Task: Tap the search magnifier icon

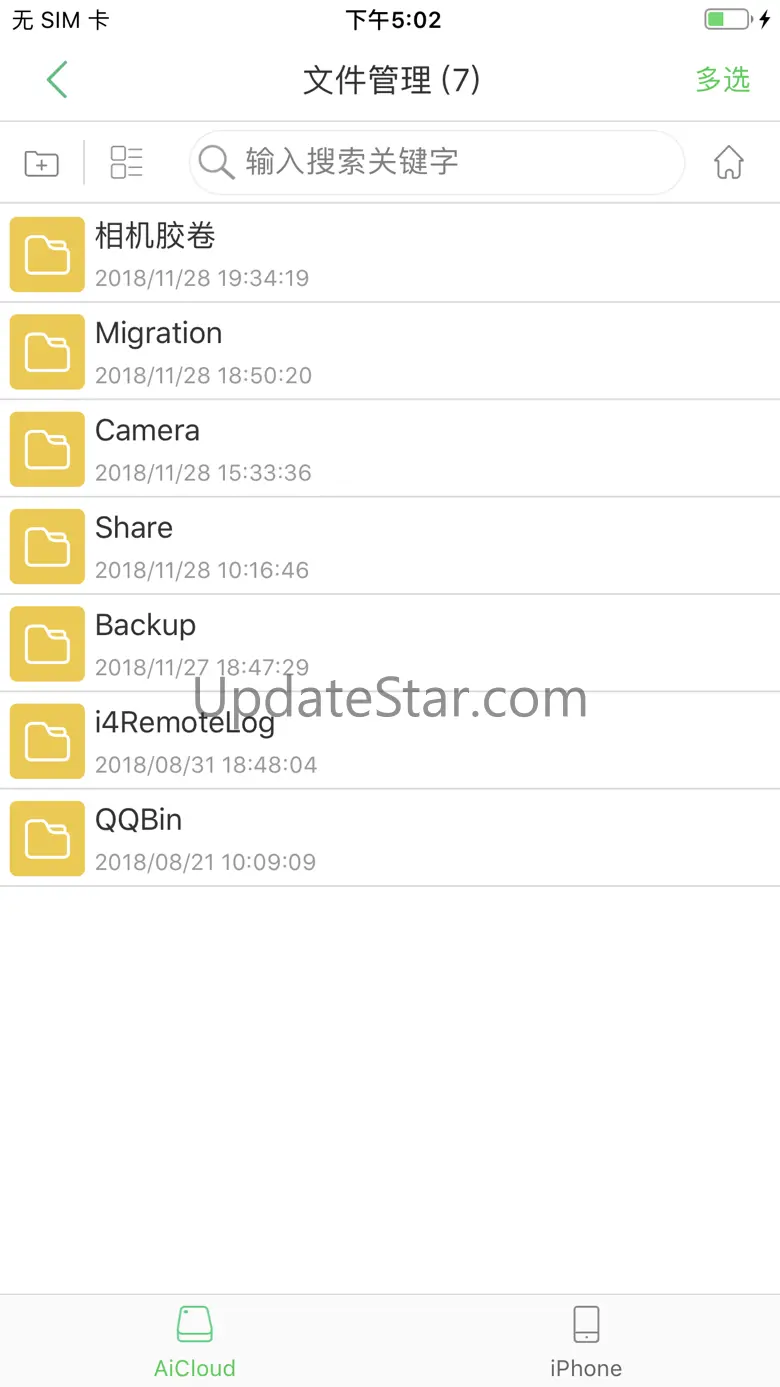Action: pyautogui.click(x=215, y=162)
